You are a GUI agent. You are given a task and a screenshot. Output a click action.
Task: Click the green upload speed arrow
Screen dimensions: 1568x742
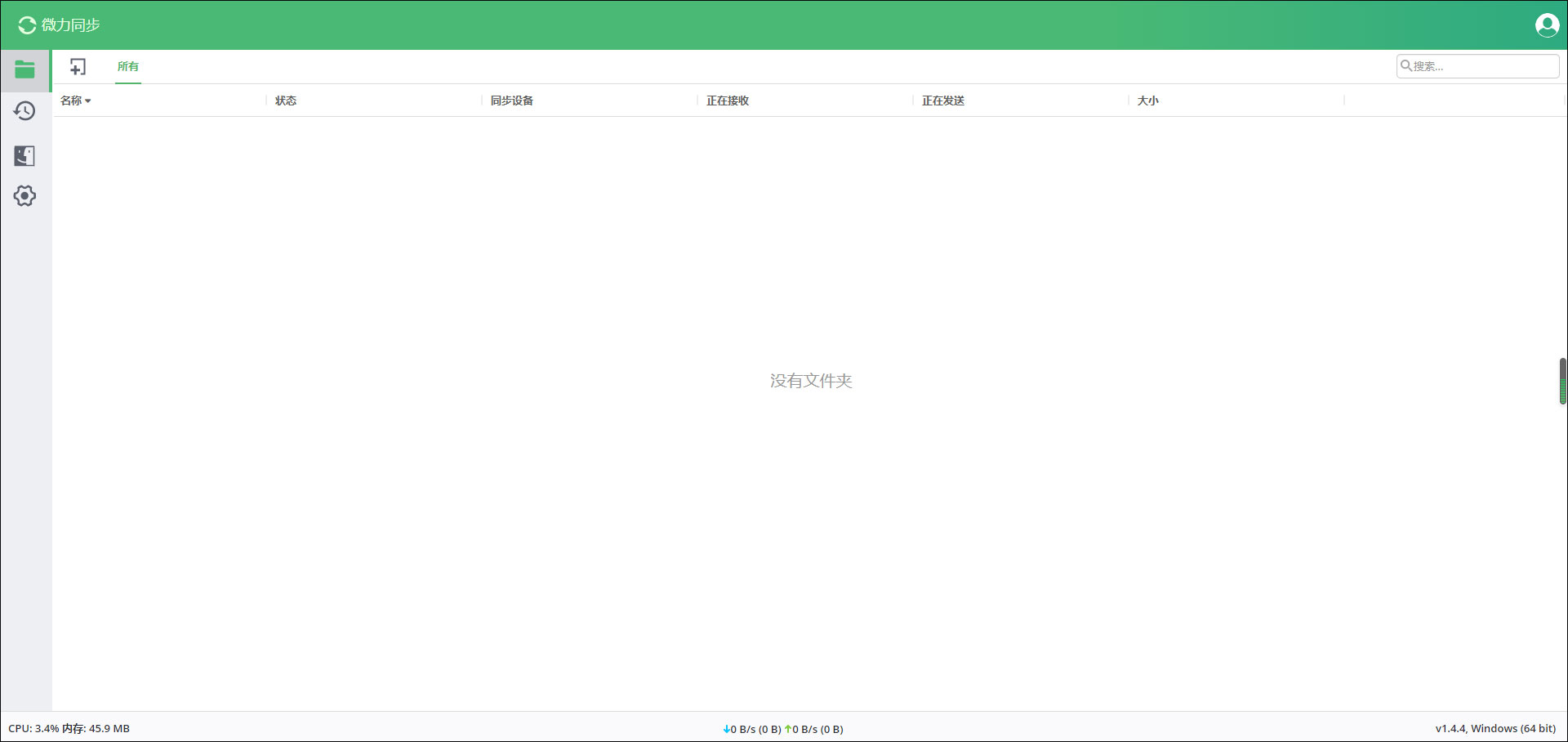[788, 729]
